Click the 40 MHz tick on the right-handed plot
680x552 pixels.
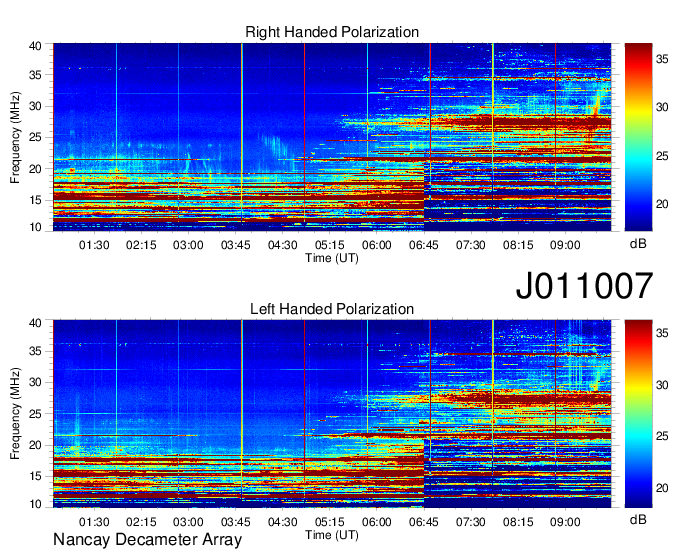(x=35, y=46)
